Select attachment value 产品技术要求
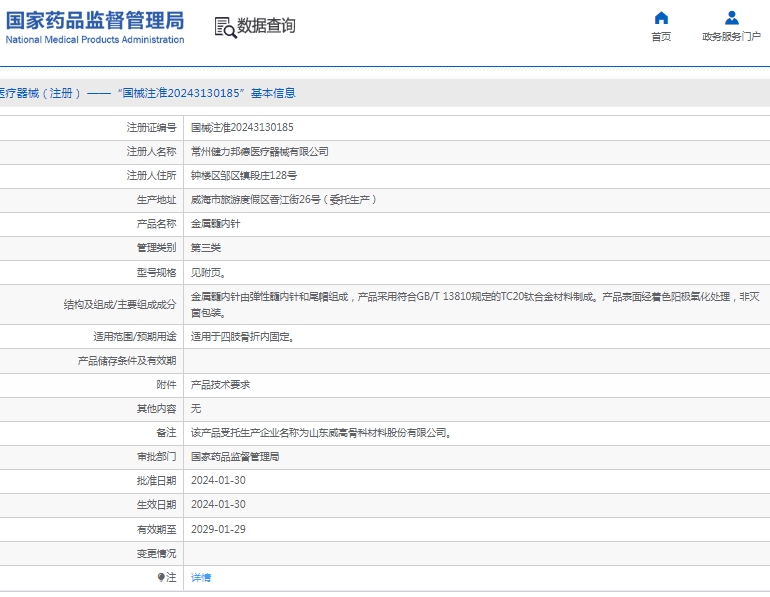Image resolution: width=770 pixels, height=597 pixels. point(220,385)
